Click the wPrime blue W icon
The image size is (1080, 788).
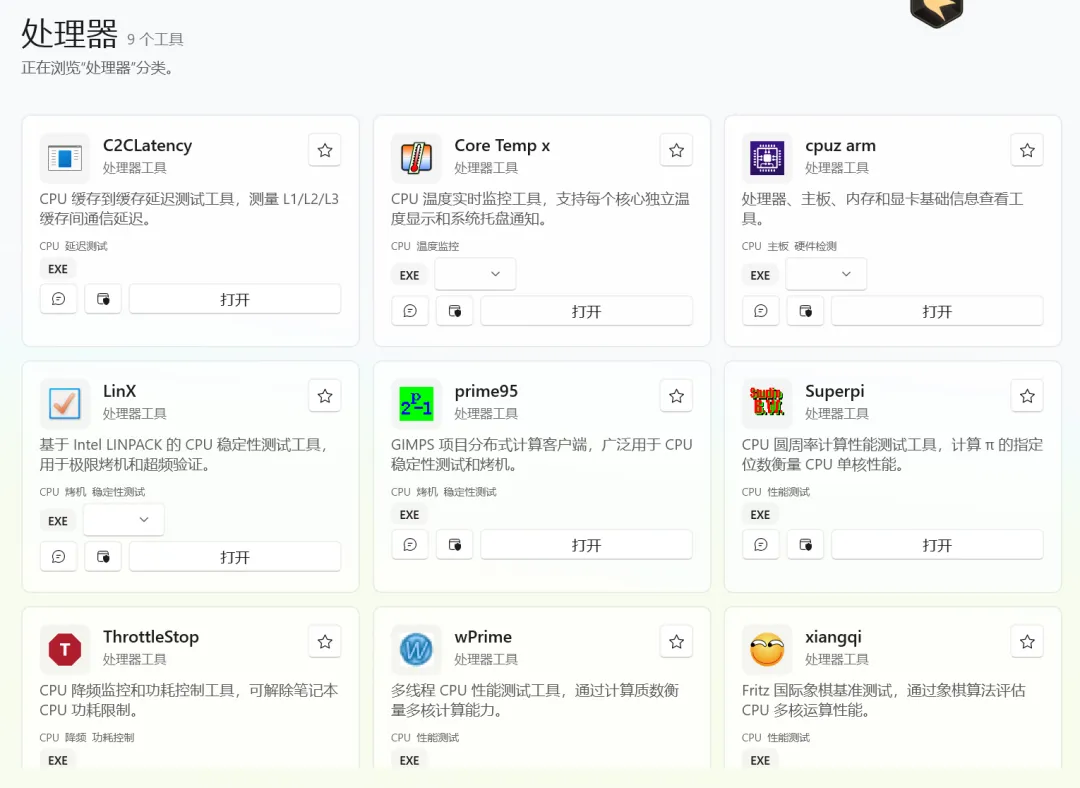pyautogui.click(x=416, y=649)
